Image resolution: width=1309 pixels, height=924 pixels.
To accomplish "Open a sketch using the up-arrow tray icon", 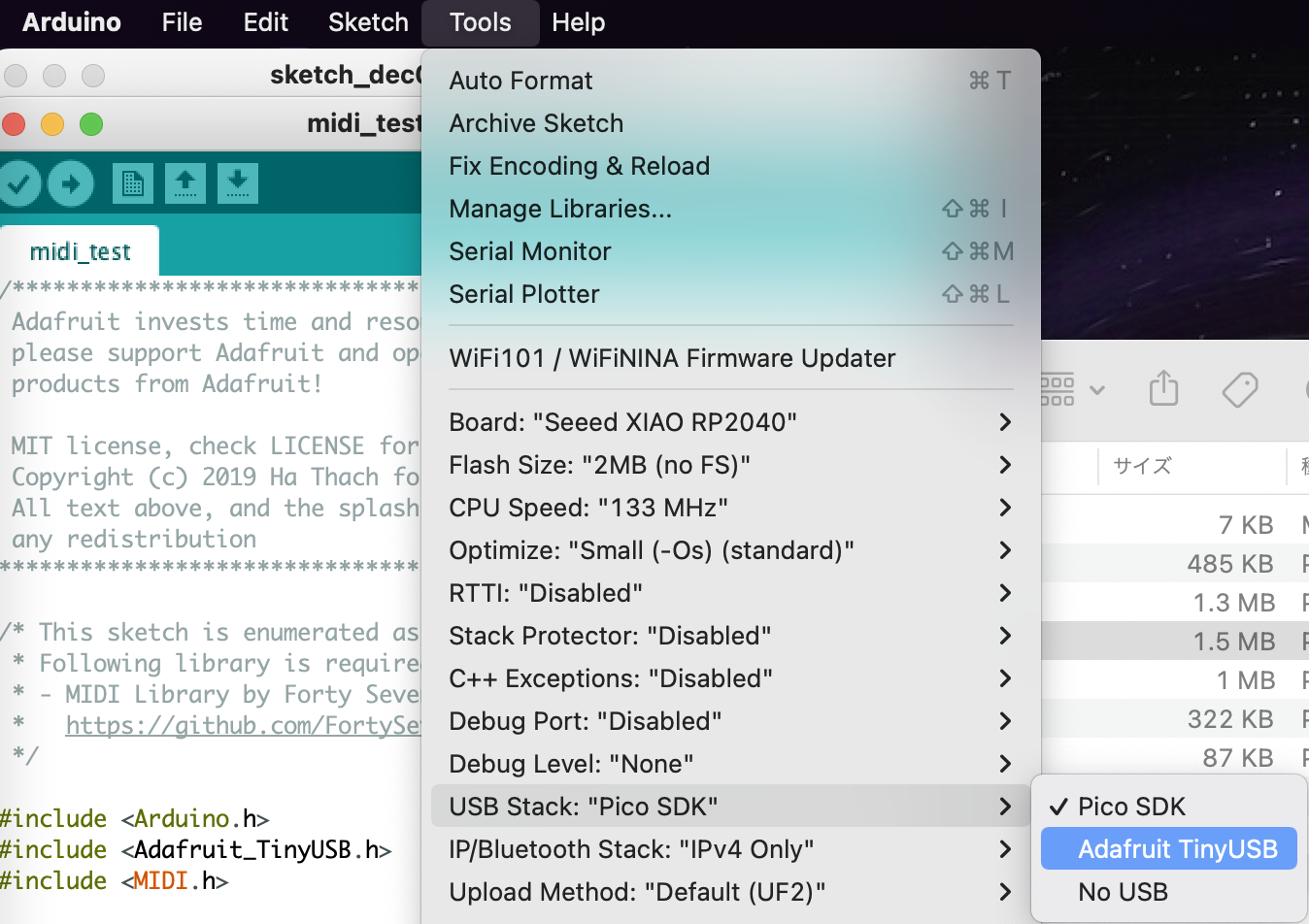I will [185, 182].
